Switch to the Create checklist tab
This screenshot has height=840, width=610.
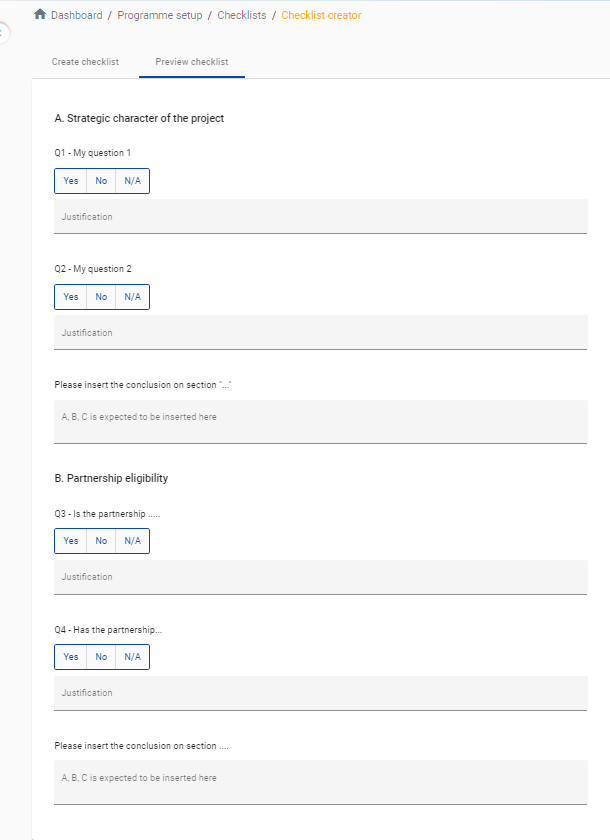point(85,62)
